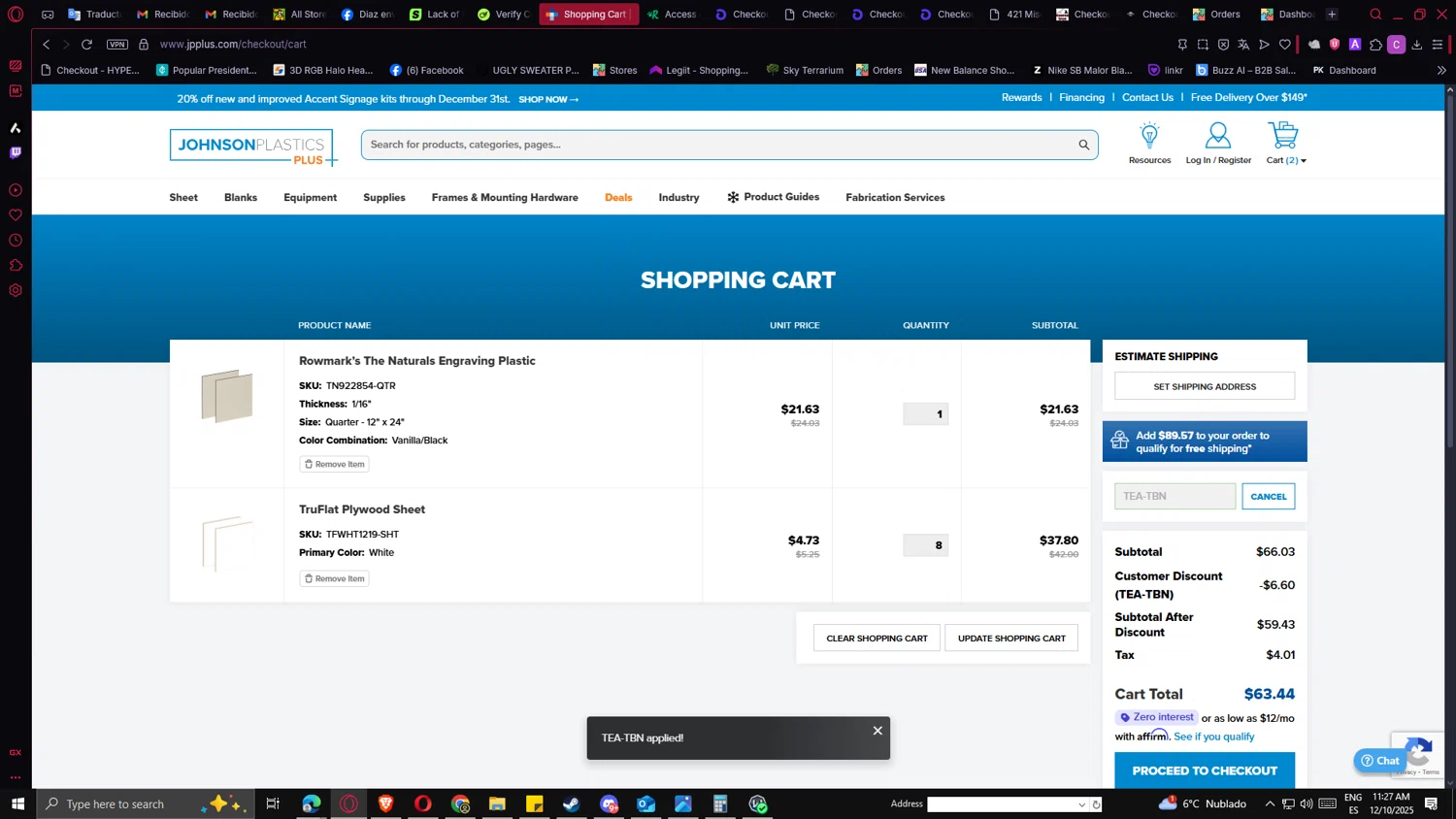The height and width of the screenshot is (819, 1456).
Task: Open Windows Start button
Action: coord(17,803)
